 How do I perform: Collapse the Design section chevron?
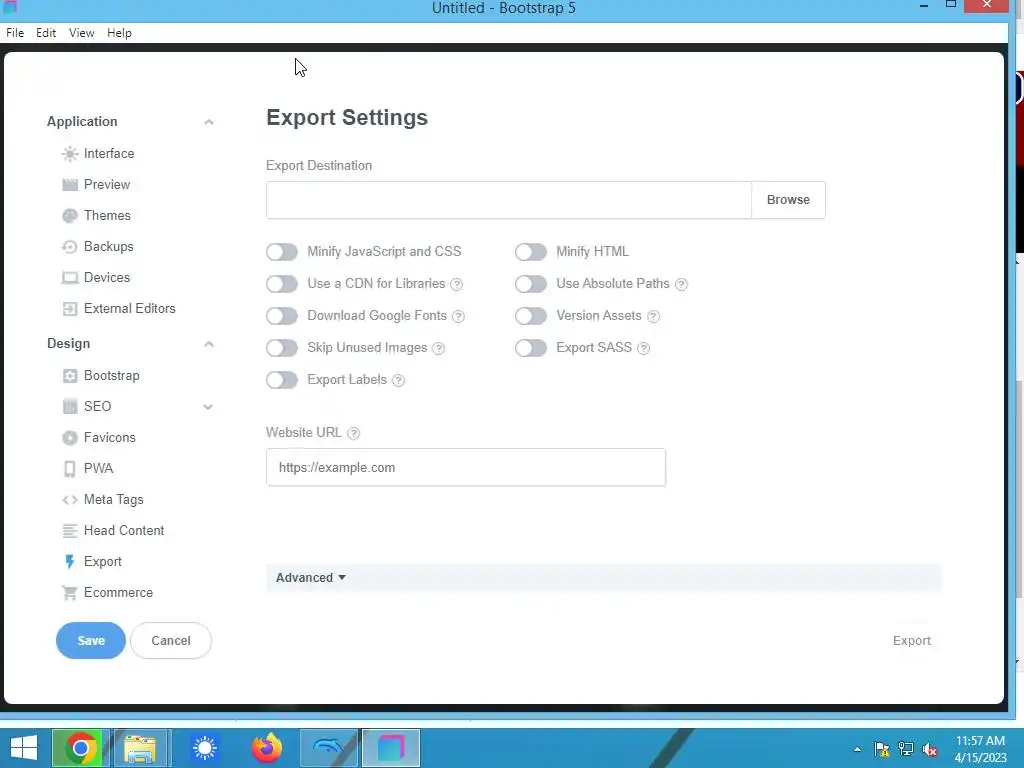208,344
